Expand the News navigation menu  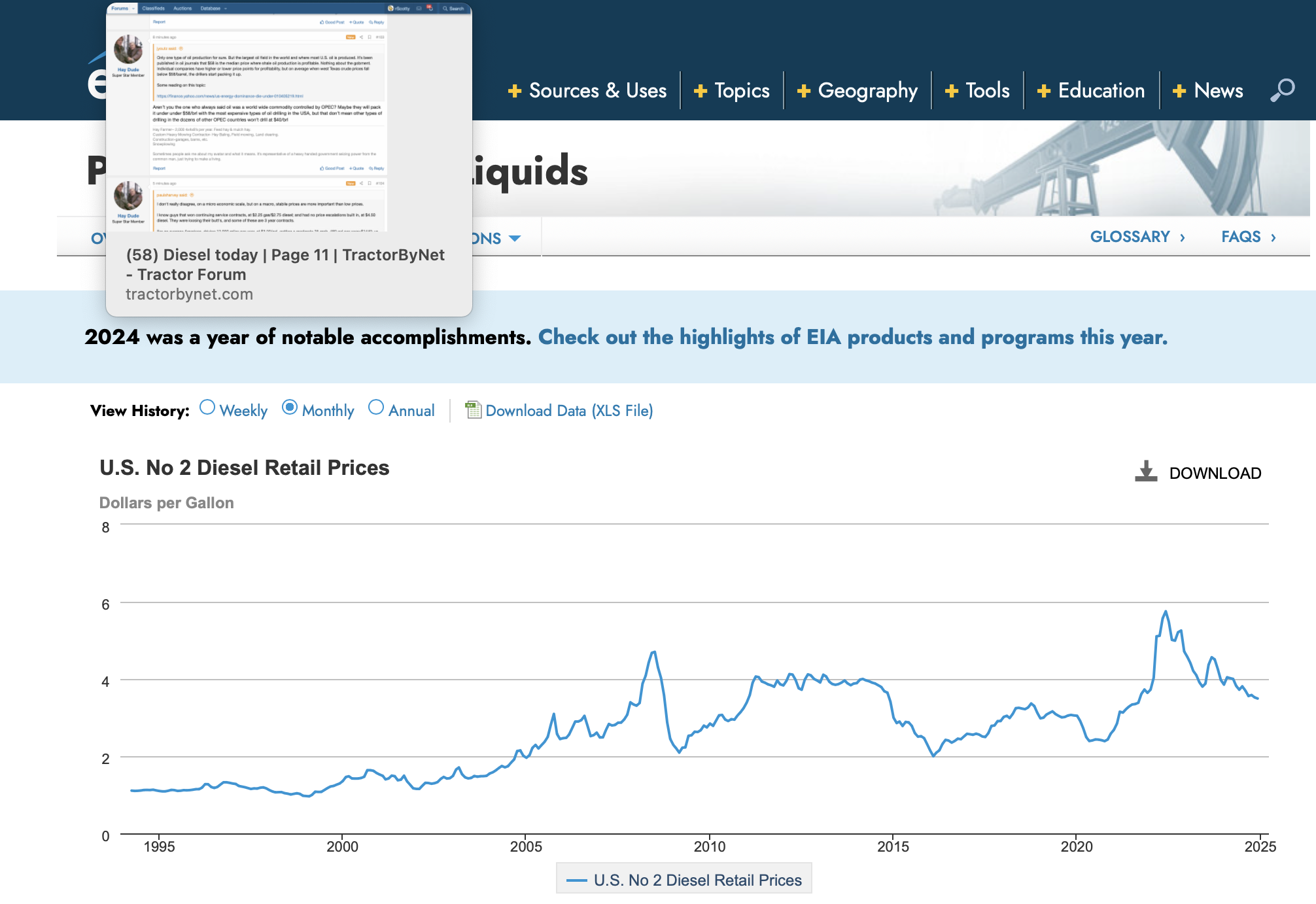(x=1218, y=91)
